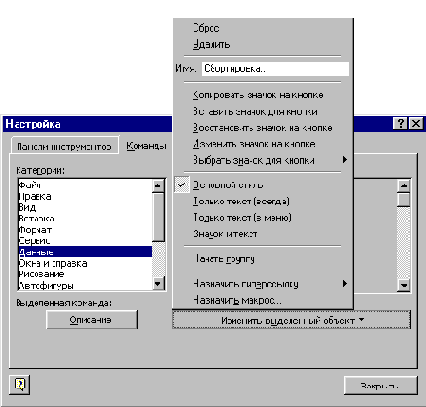Open Изменить выделенный объект dropdown button
Image resolution: width=426 pixels, height=407 pixels.
(291, 320)
